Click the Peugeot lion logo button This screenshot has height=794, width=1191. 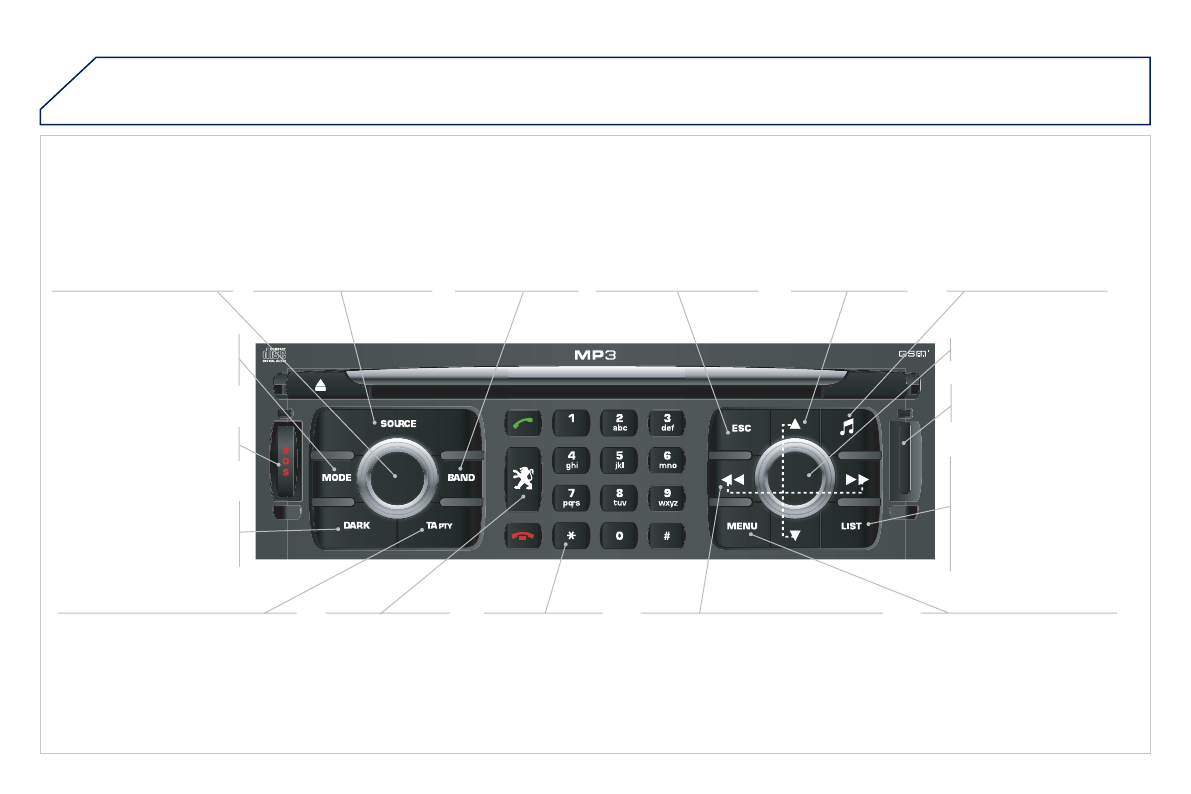[x=523, y=479]
